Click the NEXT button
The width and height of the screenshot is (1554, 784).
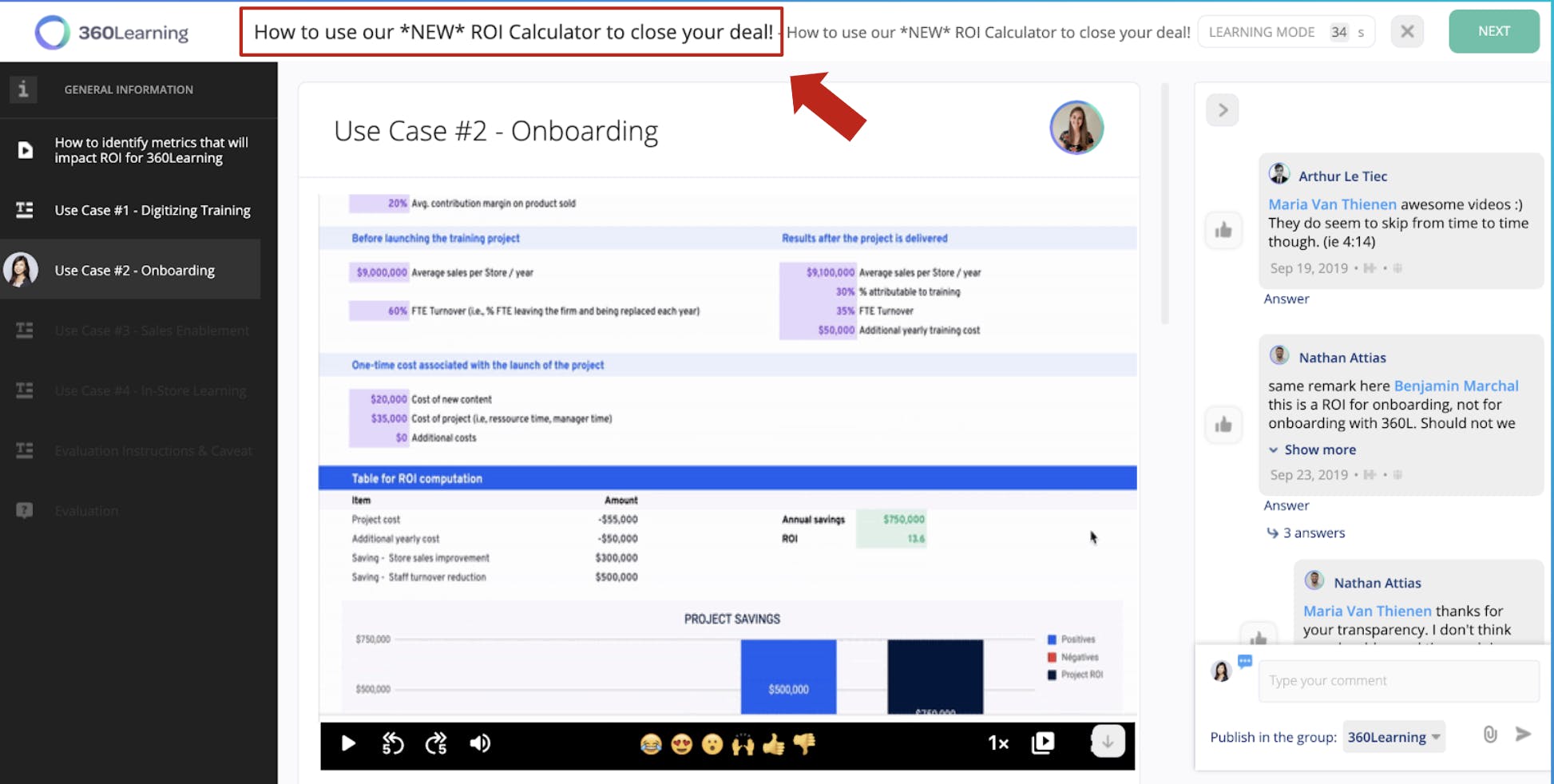(x=1493, y=32)
